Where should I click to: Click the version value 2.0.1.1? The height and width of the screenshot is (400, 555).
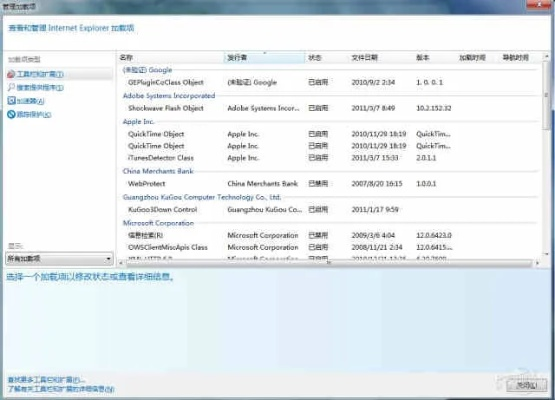pyautogui.click(x=426, y=158)
